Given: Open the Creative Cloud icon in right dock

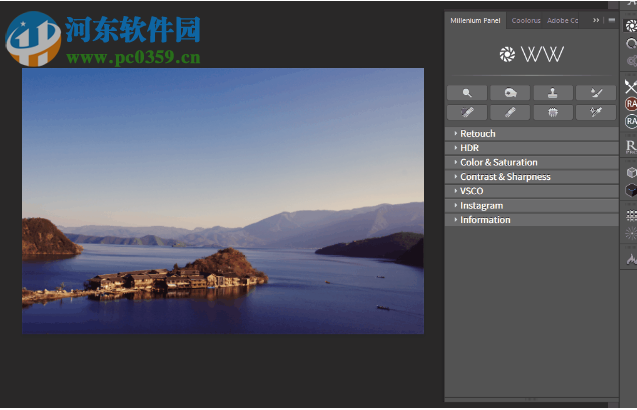Looking at the screenshot, I should [631, 61].
